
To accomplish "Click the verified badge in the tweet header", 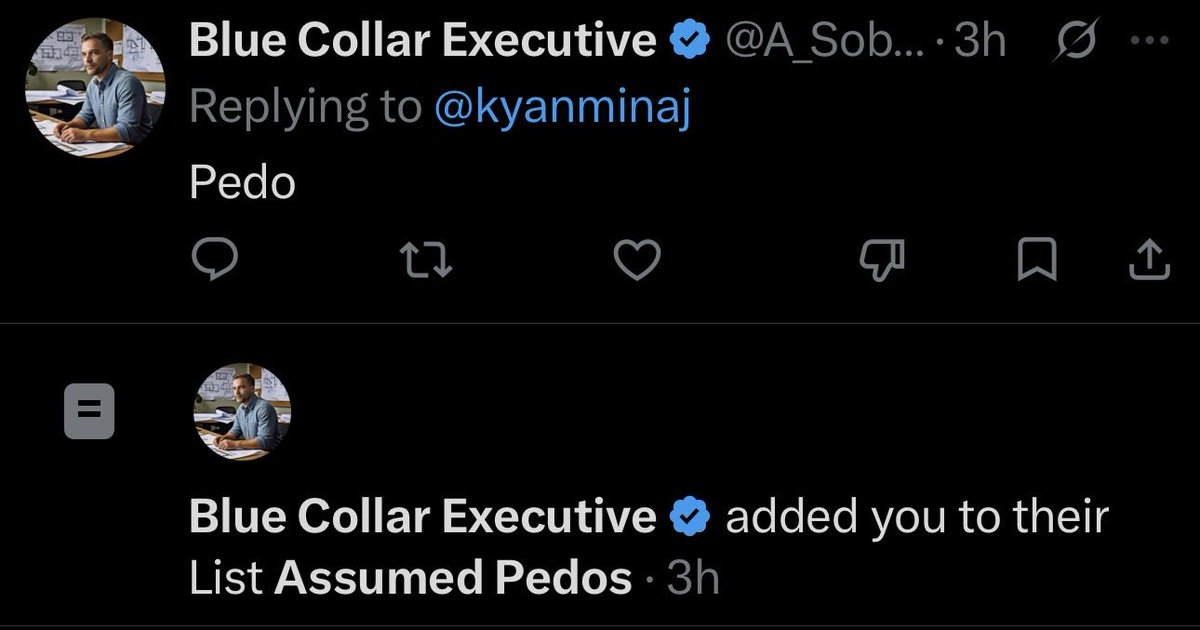I will point(689,42).
